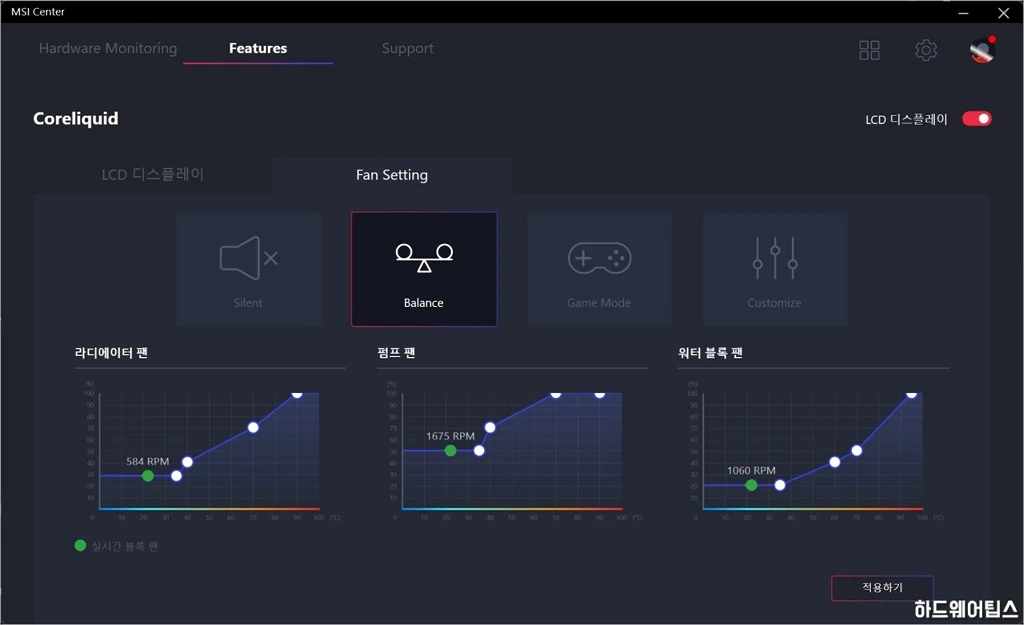The image size is (1024, 625).
Task: Select water block fan curve point at 70°C
Action: click(857, 451)
